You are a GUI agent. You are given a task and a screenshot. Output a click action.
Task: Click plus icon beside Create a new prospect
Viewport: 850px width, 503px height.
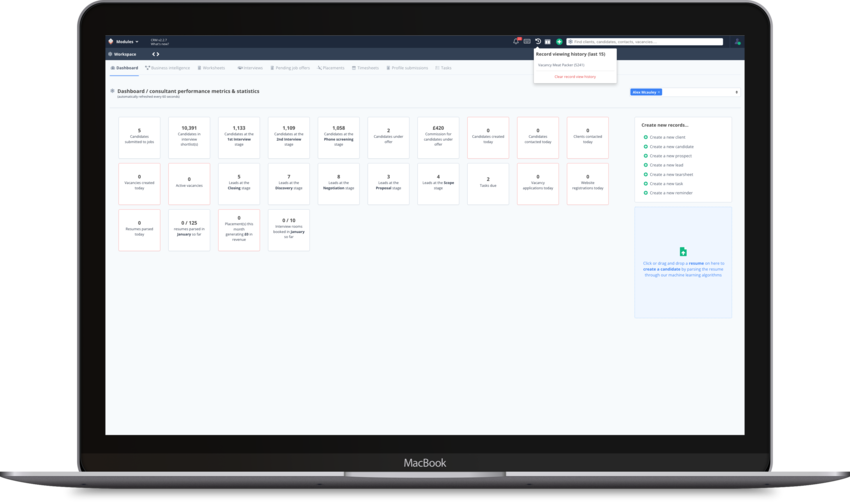646,156
